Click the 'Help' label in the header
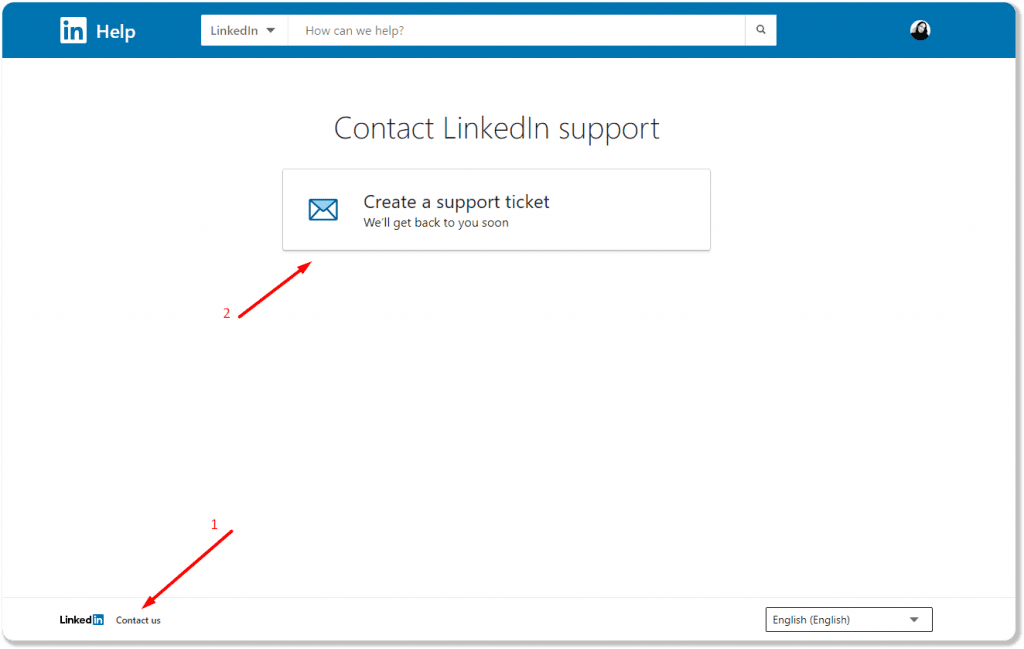The image size is (1024, 649). pos(117,31)
